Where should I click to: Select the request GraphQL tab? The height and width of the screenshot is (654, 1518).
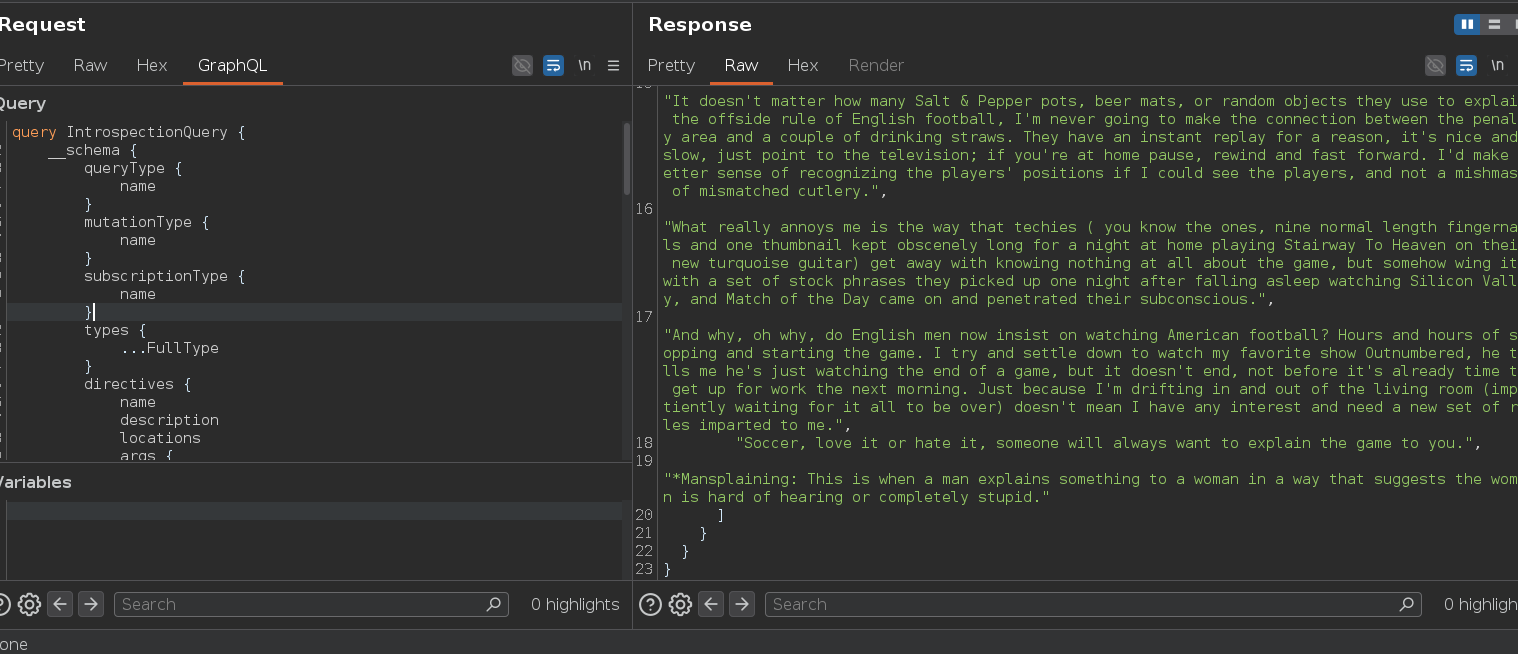tap(232, 65)
